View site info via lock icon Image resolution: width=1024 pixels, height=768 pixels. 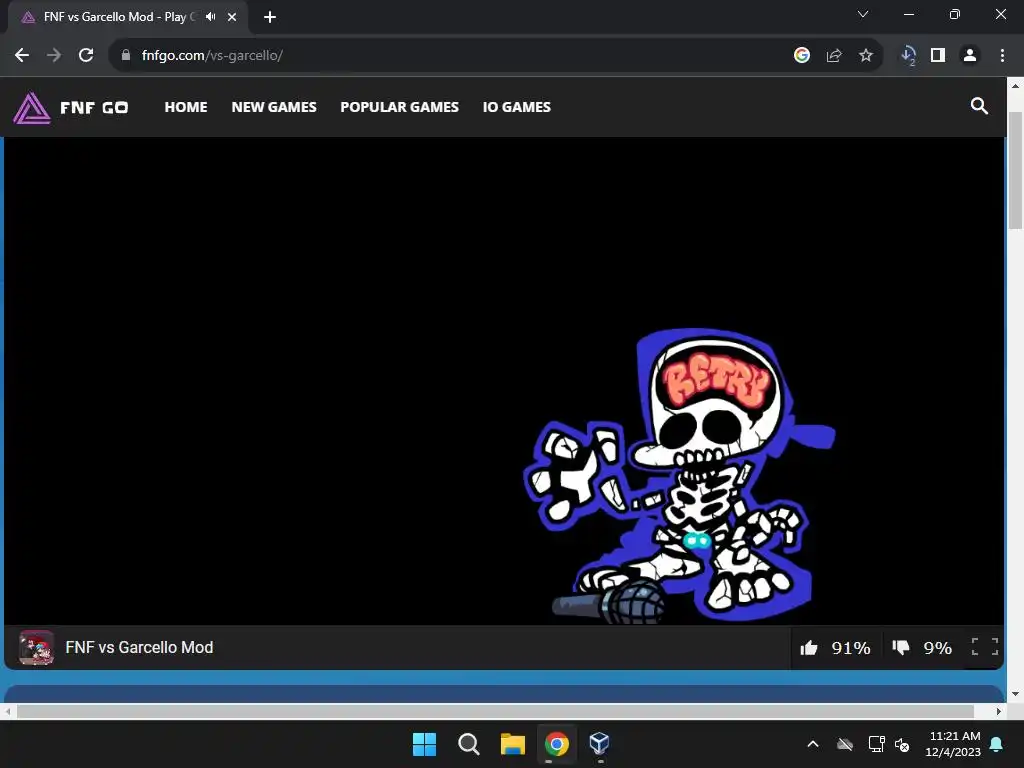pyautogui.click(x=126, y=56)
